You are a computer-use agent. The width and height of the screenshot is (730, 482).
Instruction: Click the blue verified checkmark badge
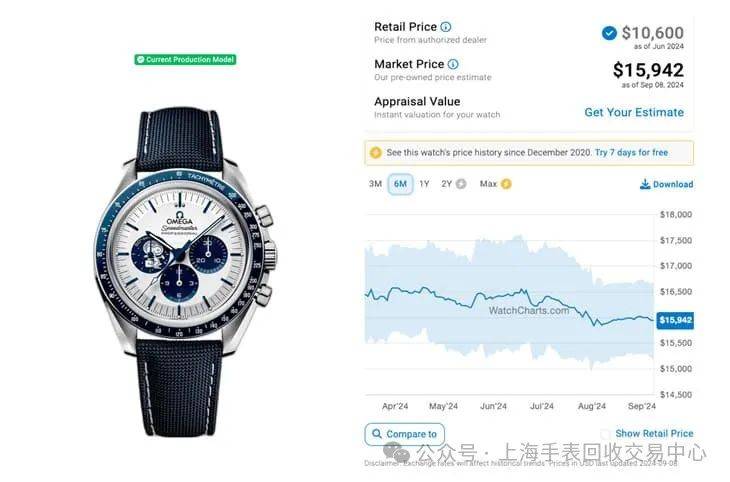(x=609, y=33)
